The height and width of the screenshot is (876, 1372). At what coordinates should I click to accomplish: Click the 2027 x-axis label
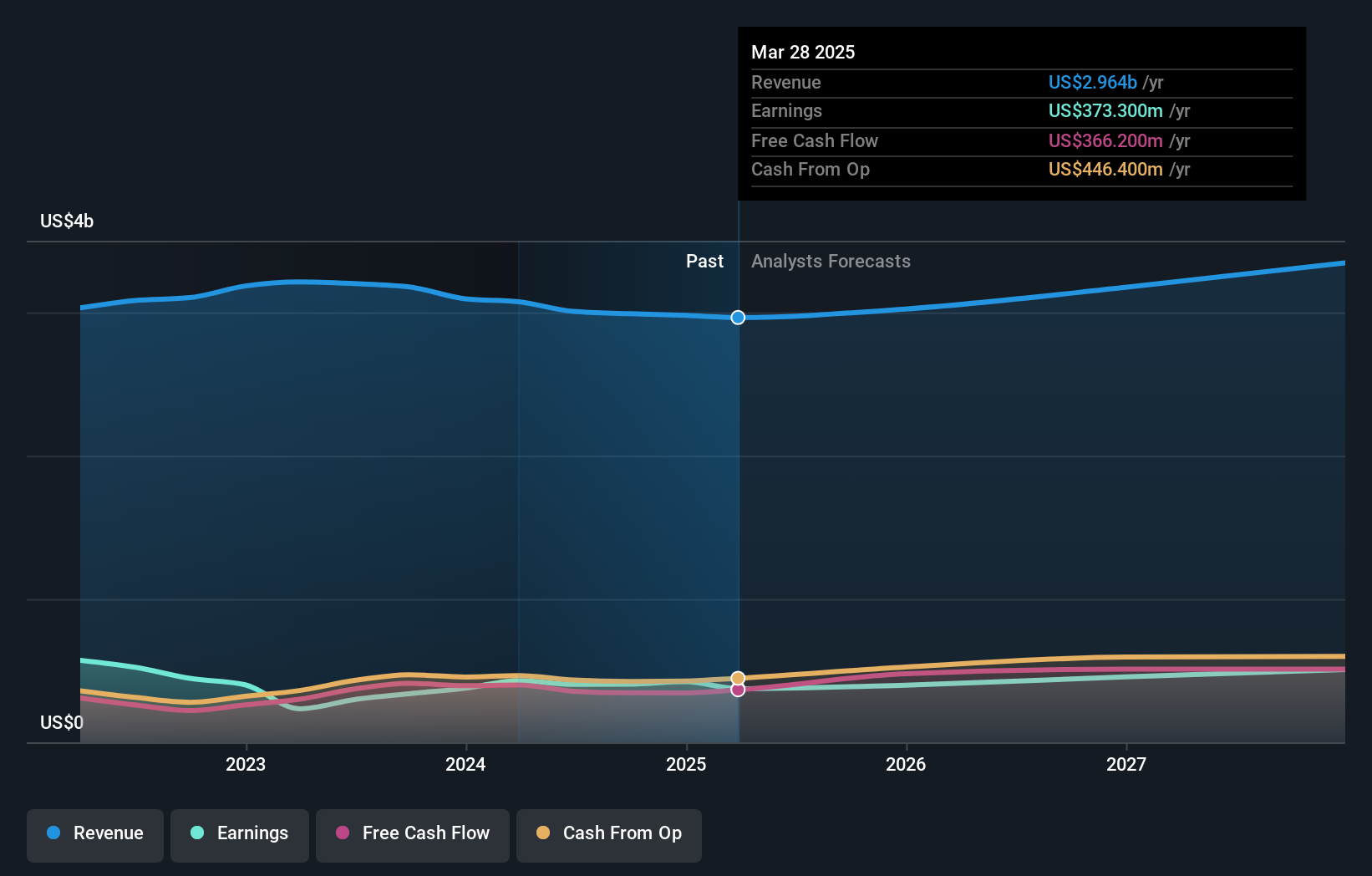[x=1126, y=764]
